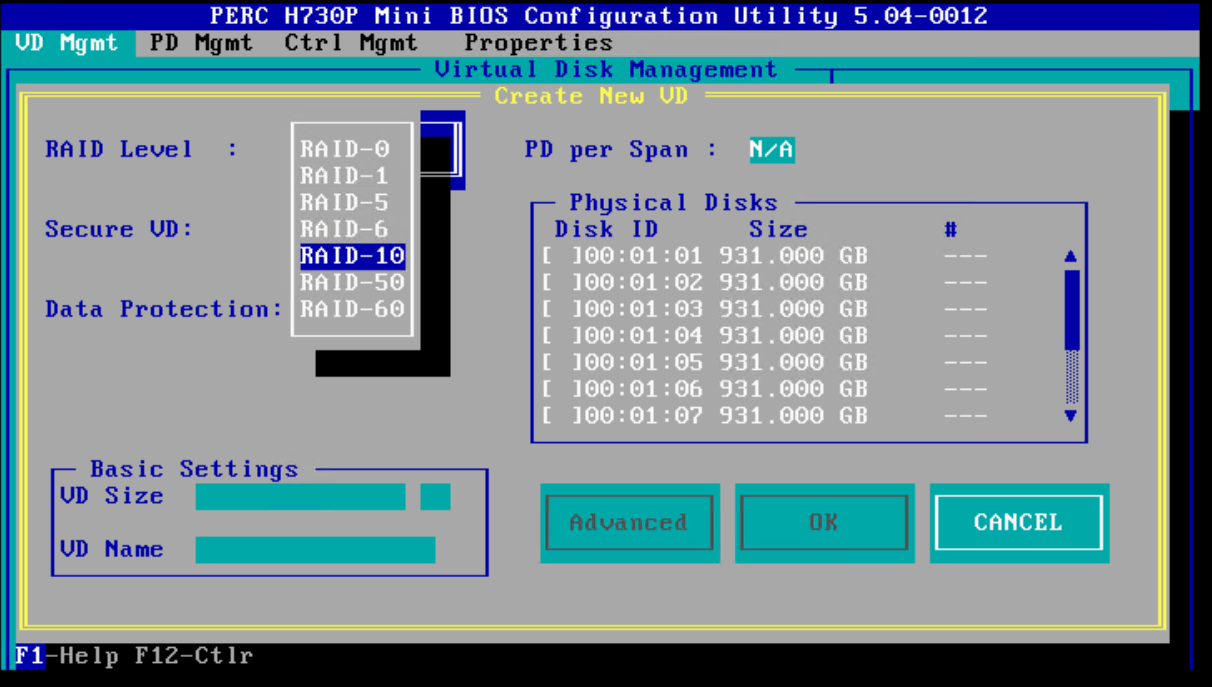Click the Disk ID column header
Screen dimensions: 1212x687
[x=607, y=230]
